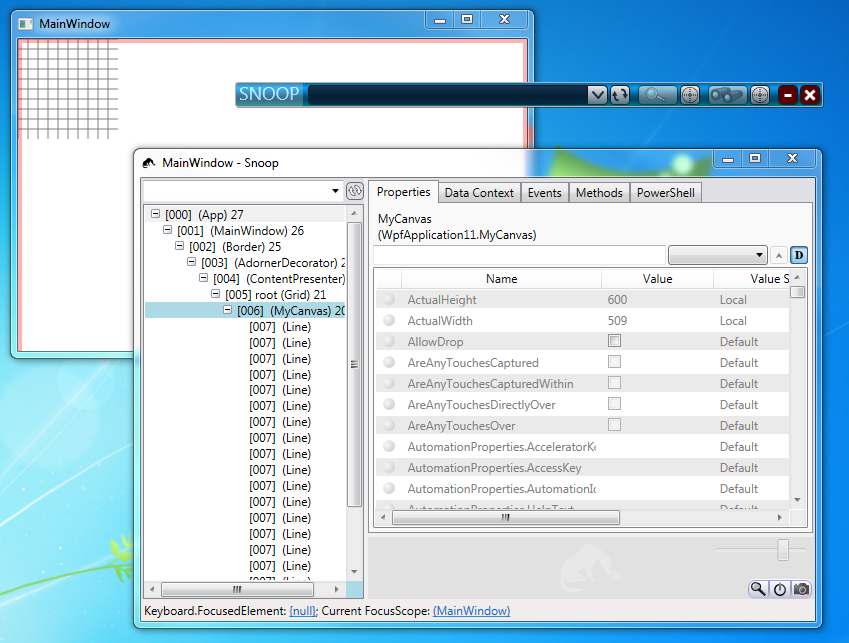Click the camera screenshot icon
The height and width of the screenshot is (643, 849).
801,589
